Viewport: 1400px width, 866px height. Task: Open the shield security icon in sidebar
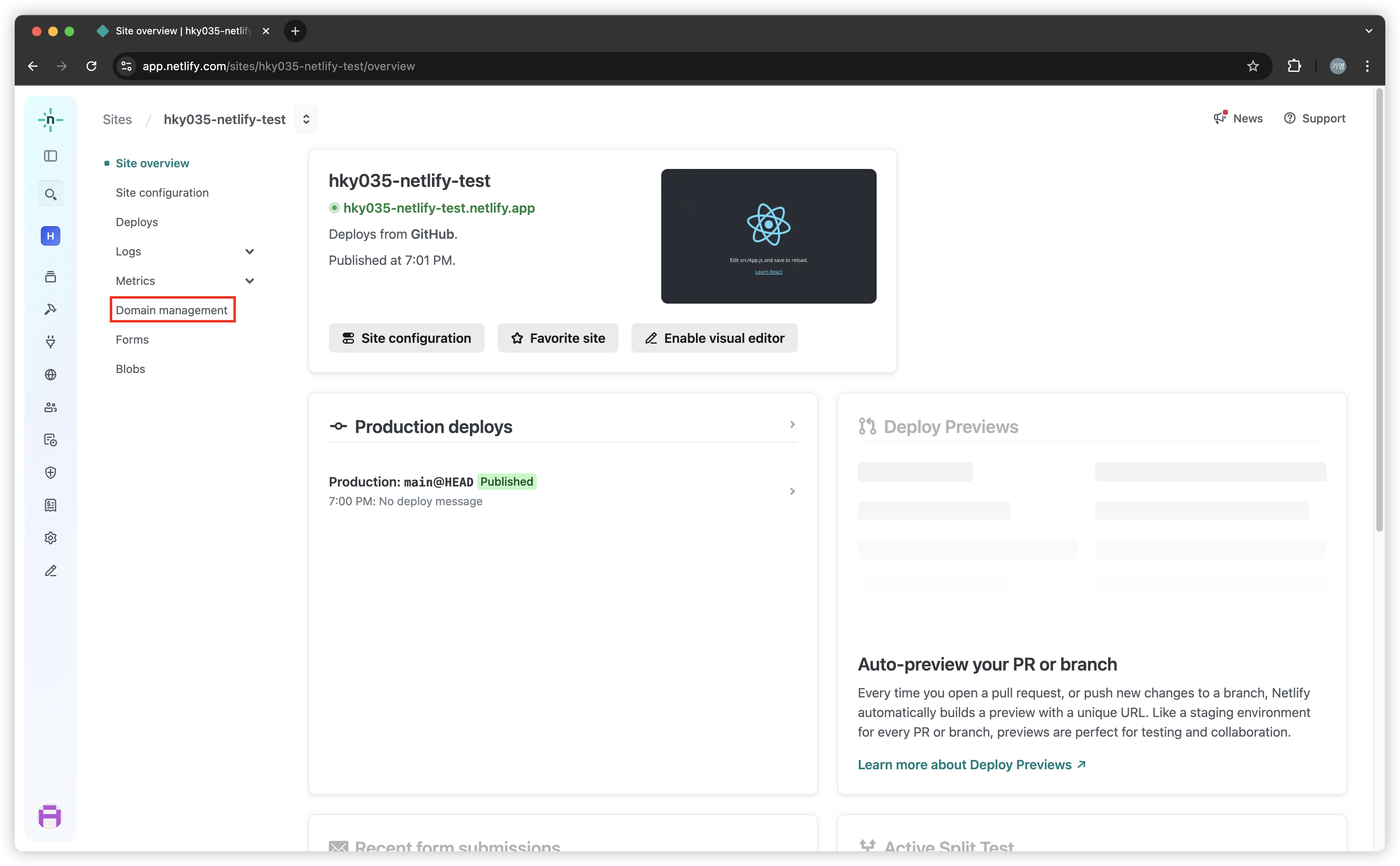coord(50,473)
